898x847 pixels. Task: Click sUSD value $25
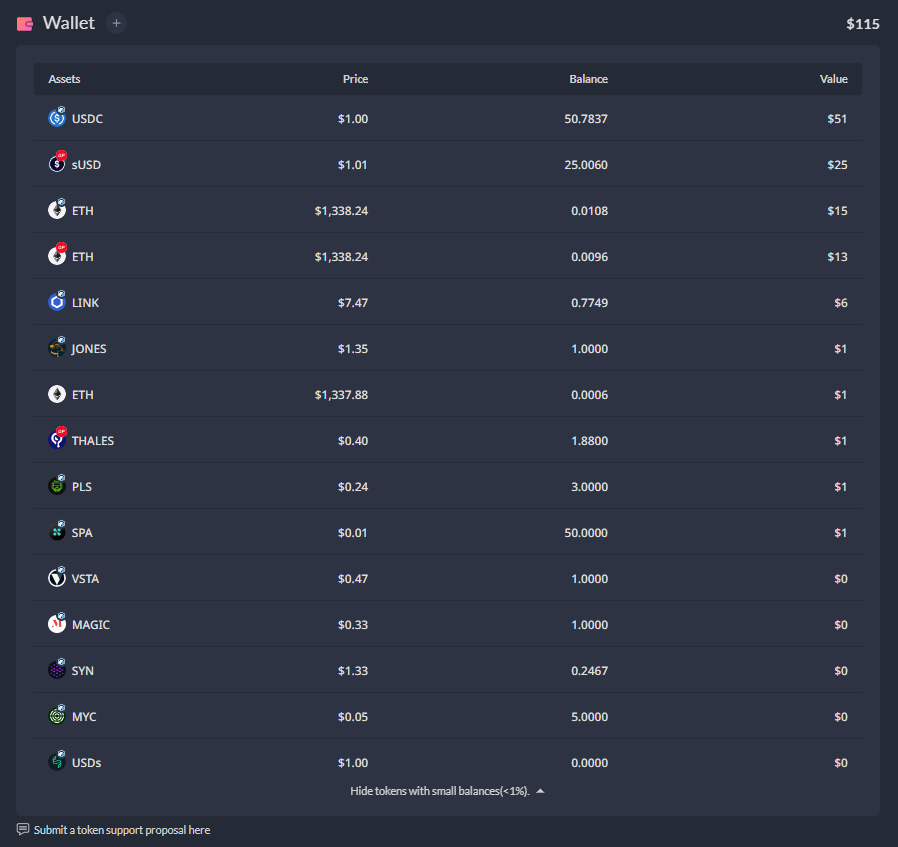[x=837, y=165]
